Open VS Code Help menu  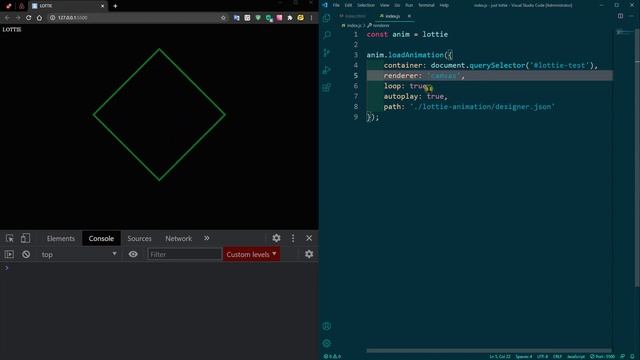coord(444,5)
